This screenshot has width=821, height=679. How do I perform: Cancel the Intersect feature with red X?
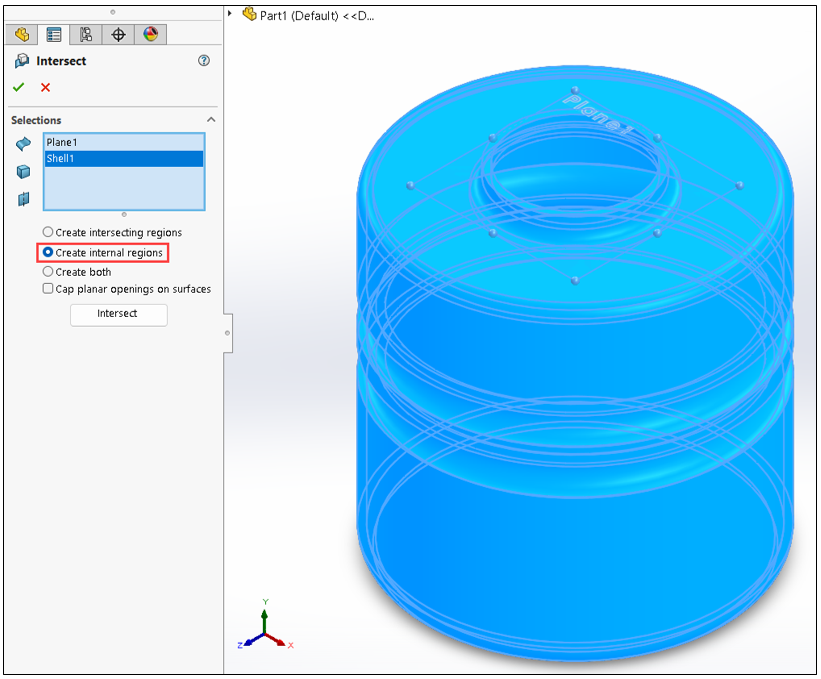44,87
